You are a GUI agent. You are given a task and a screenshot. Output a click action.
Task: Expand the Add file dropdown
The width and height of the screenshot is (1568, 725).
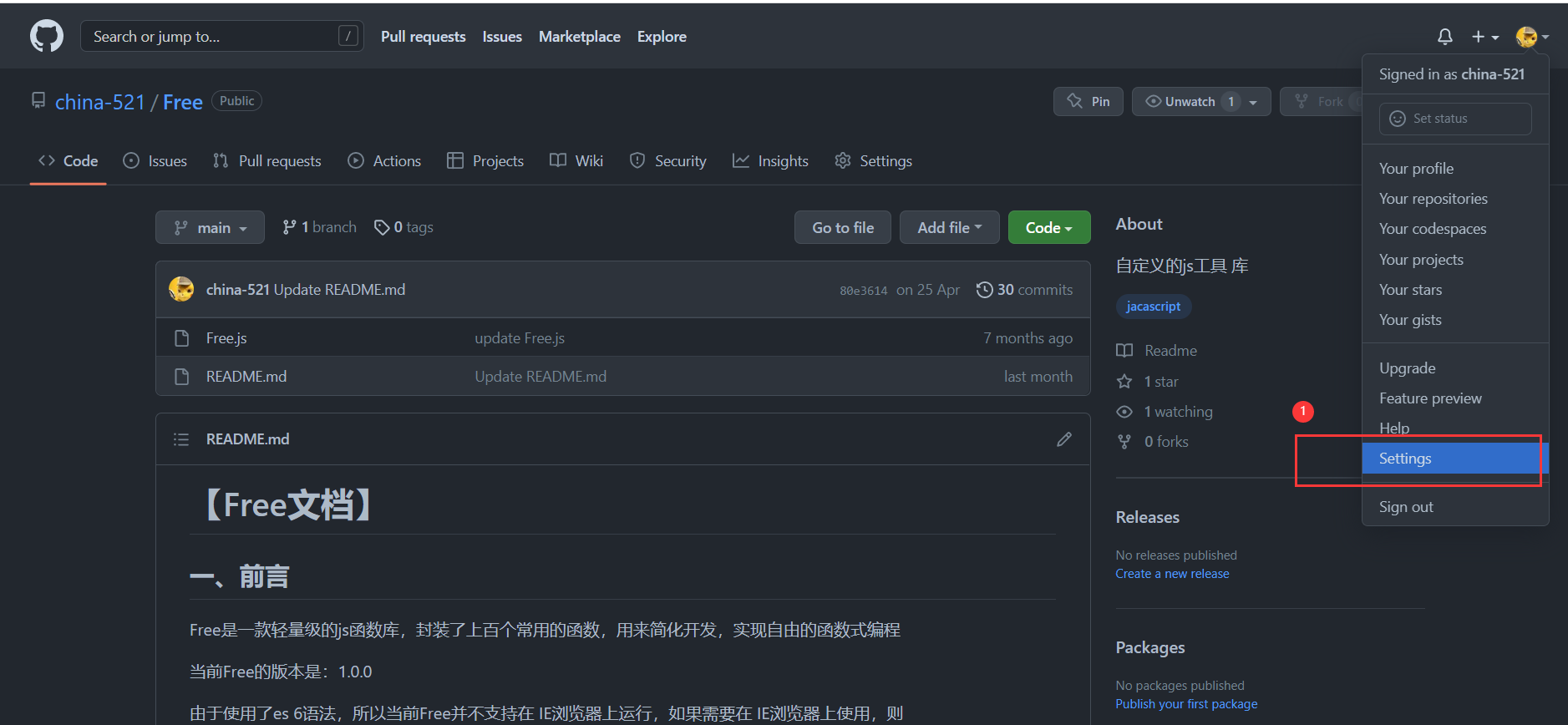click(x=950, y=227)
